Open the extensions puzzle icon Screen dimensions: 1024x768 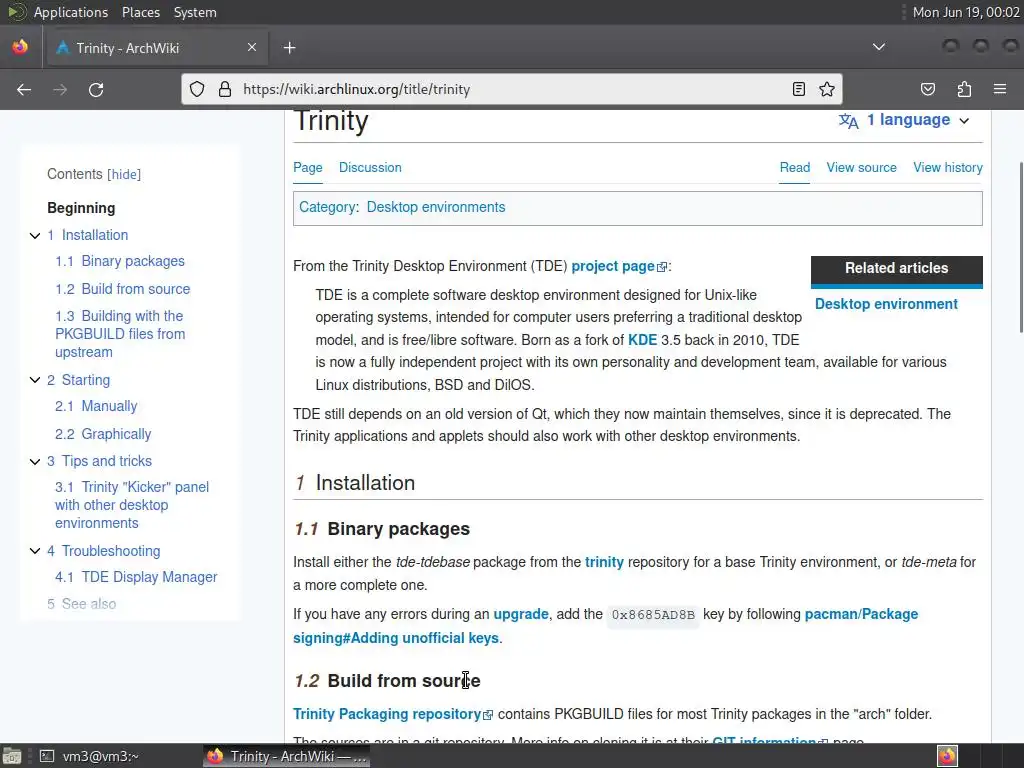[964, 89]
